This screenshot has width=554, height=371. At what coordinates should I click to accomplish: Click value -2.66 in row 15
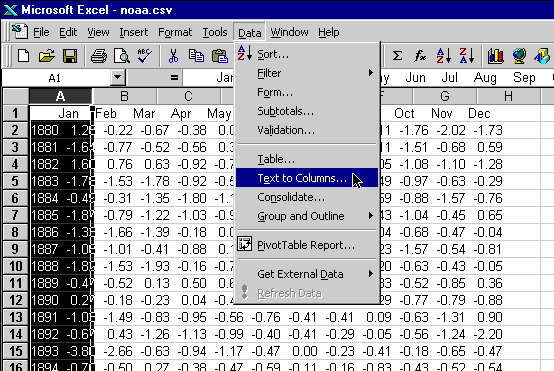coord(118,351)
